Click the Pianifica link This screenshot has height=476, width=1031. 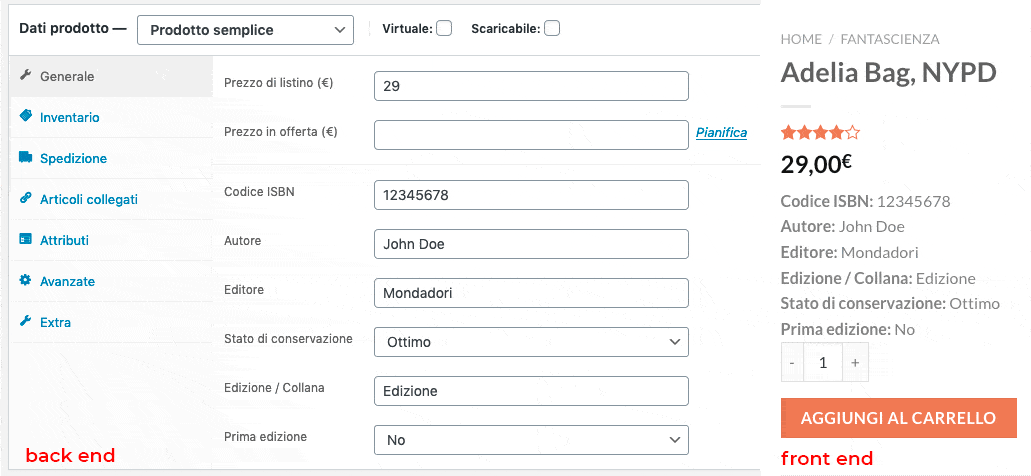tap(721, 133)
